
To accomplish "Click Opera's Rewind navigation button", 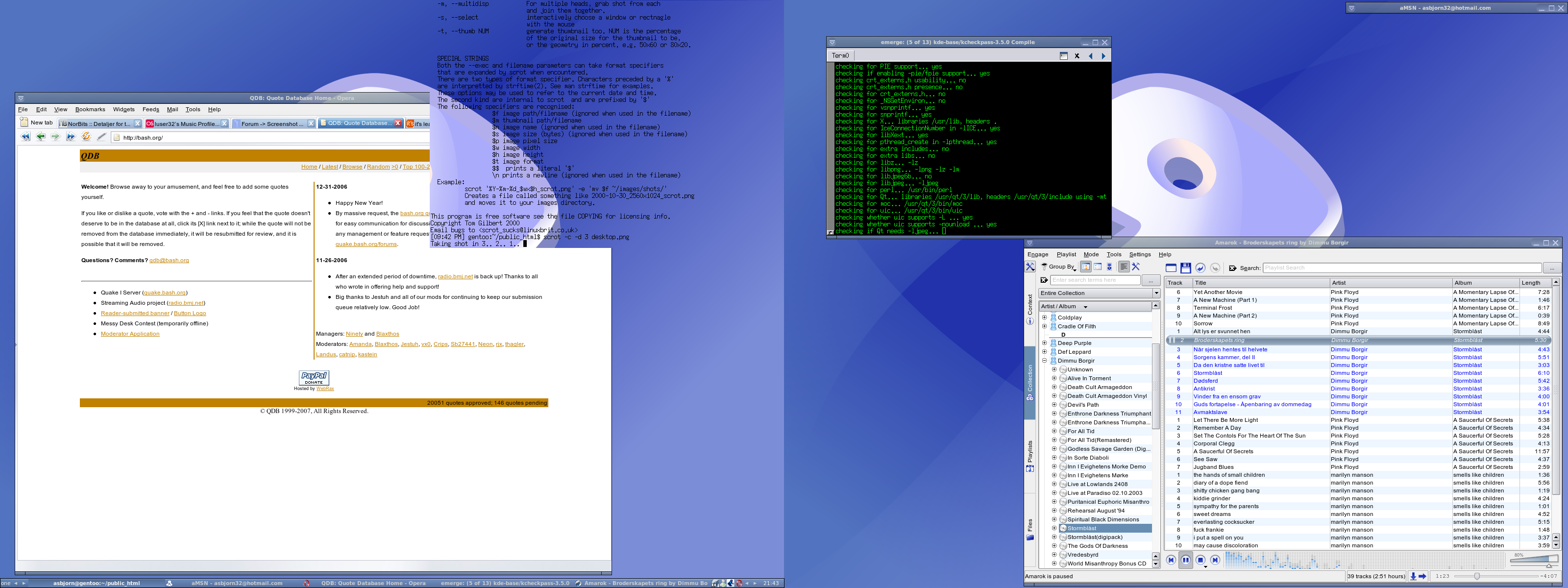I will (25, 137).
